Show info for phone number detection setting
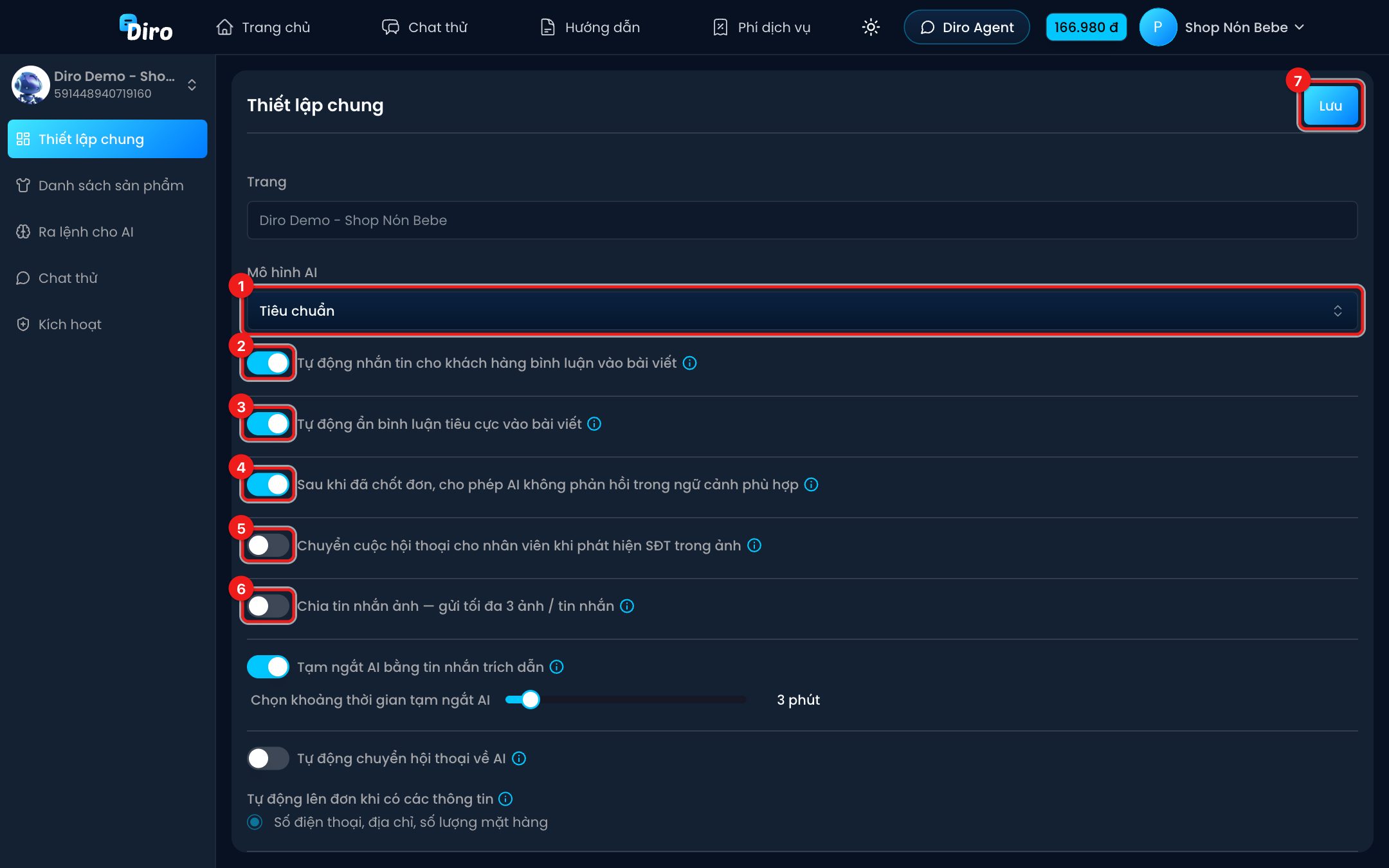Viewport: 1389px width, 868px height. coord(754,545)
